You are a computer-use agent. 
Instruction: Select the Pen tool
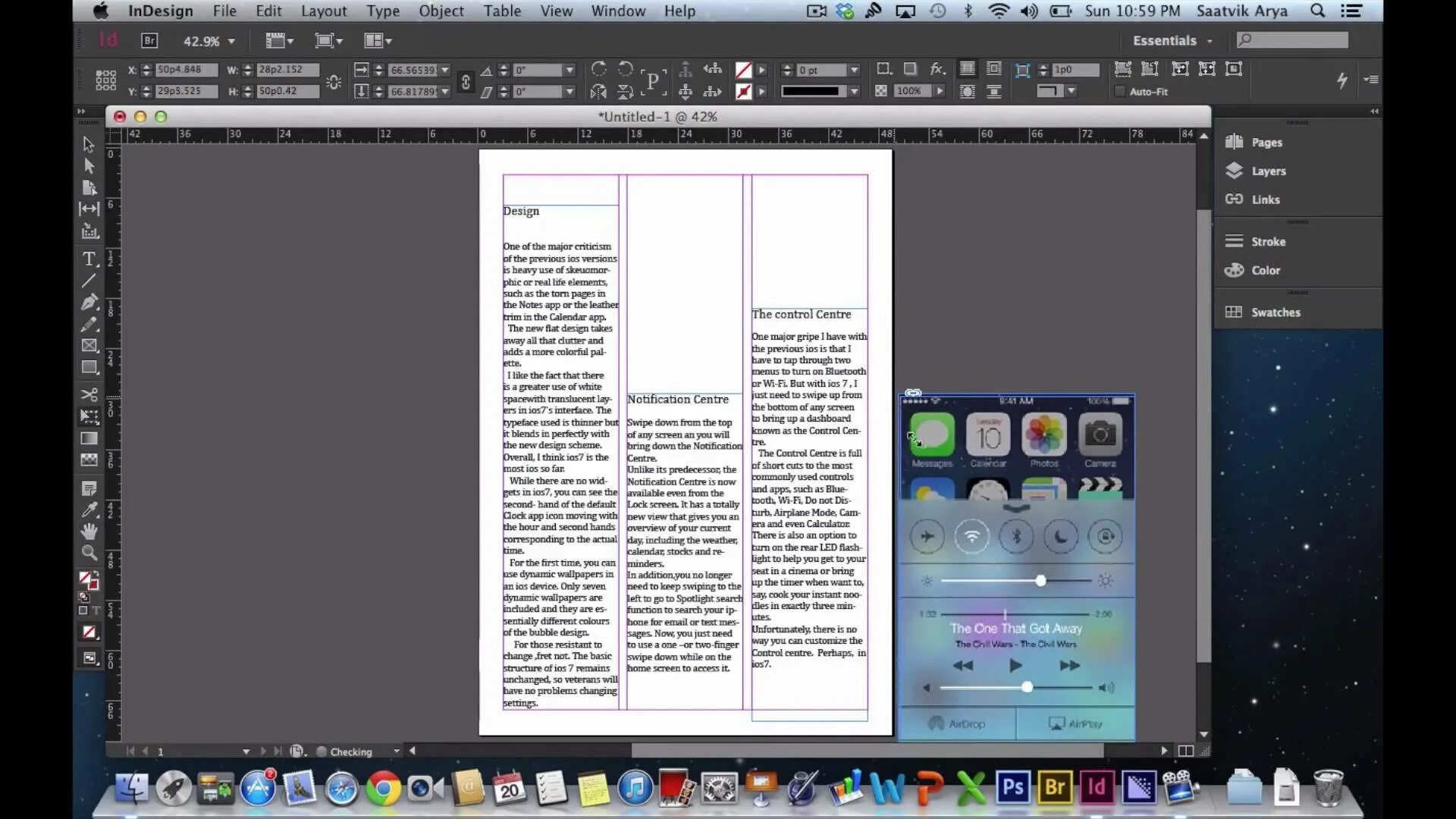pos(89,302)
